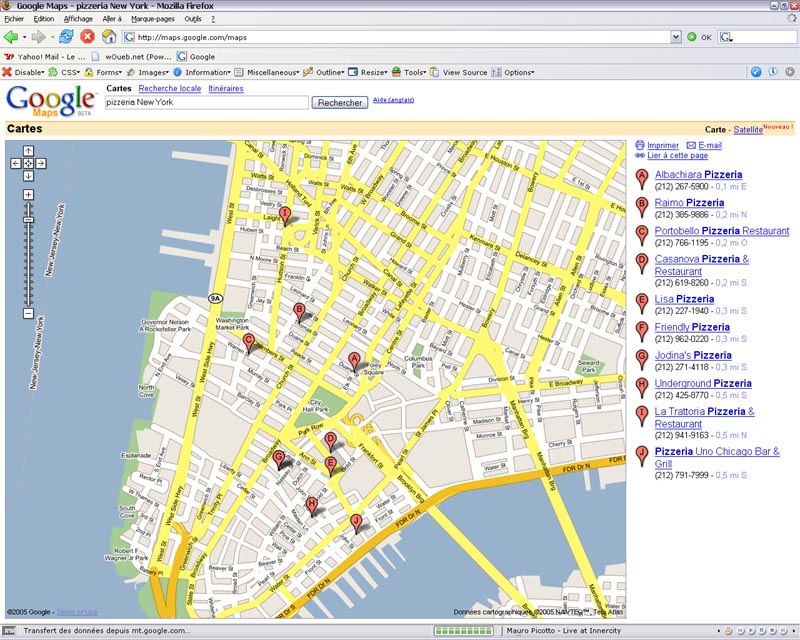
Task: Click the page loading progress bar
Action: pyautogui.click(x=463, y=631)
